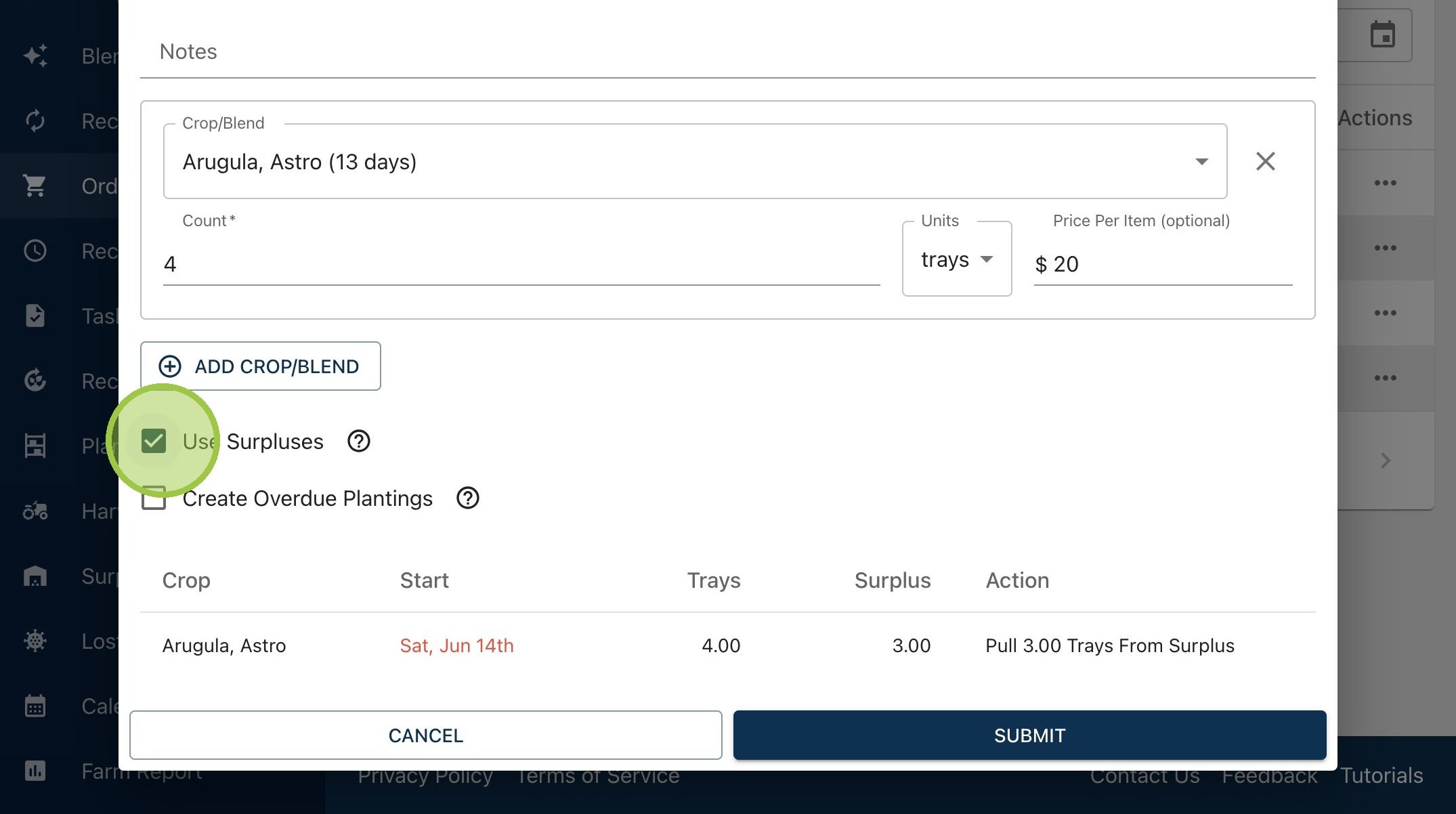Screen dimensions: 1456x814
Task: Focus the Count input field
Action: 521,264
